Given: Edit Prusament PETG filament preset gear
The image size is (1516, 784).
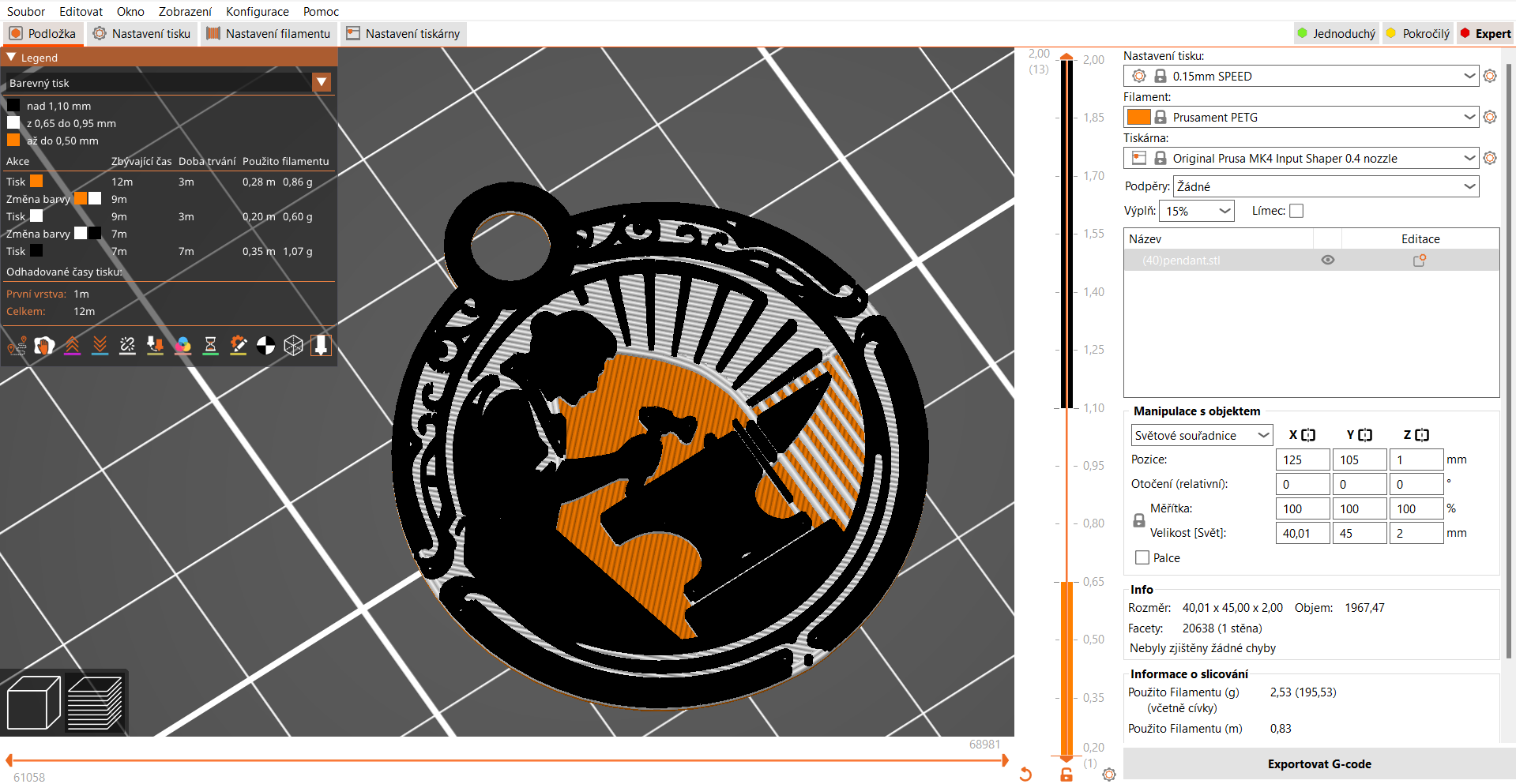Looking at the screenshot, I should (x=1490, y=117).
